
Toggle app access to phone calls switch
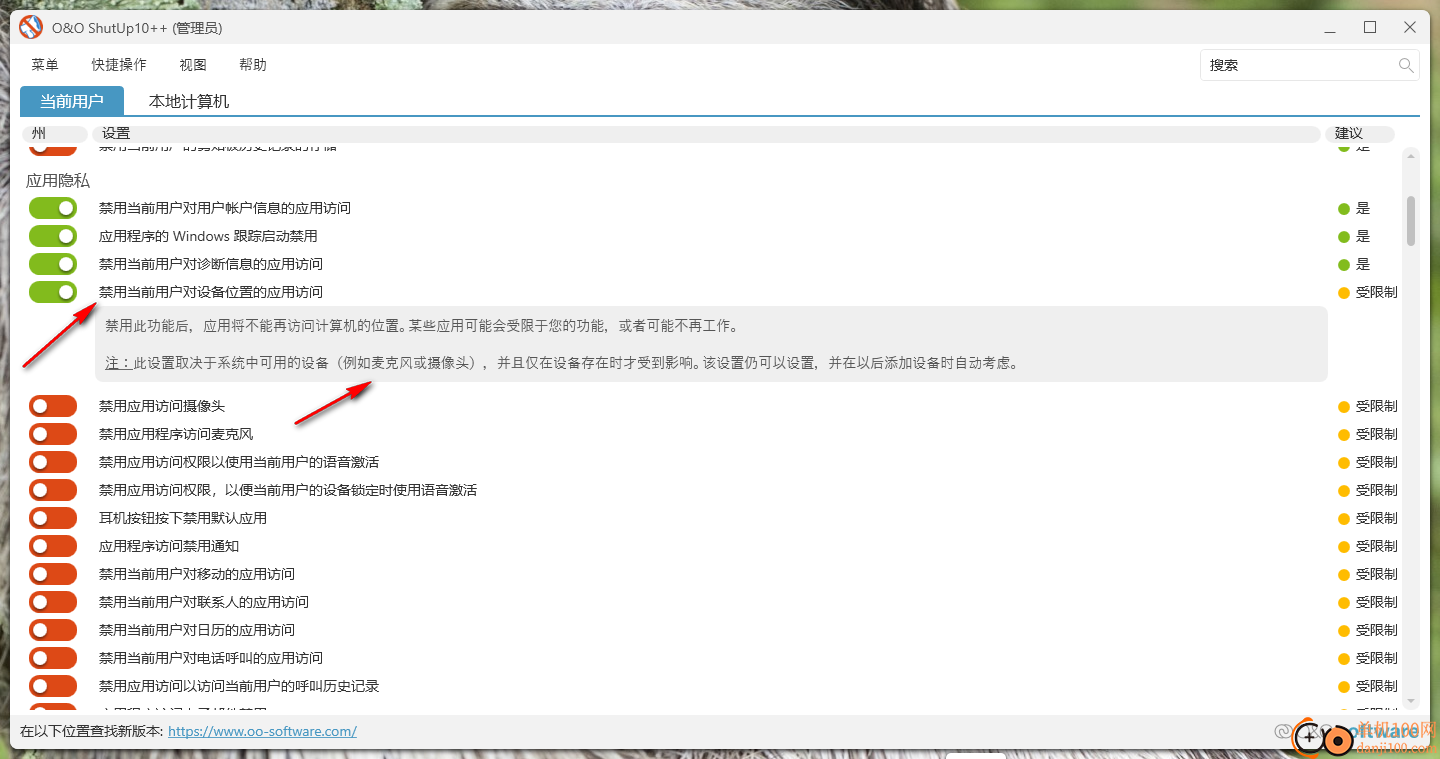(x=53, y=658)
